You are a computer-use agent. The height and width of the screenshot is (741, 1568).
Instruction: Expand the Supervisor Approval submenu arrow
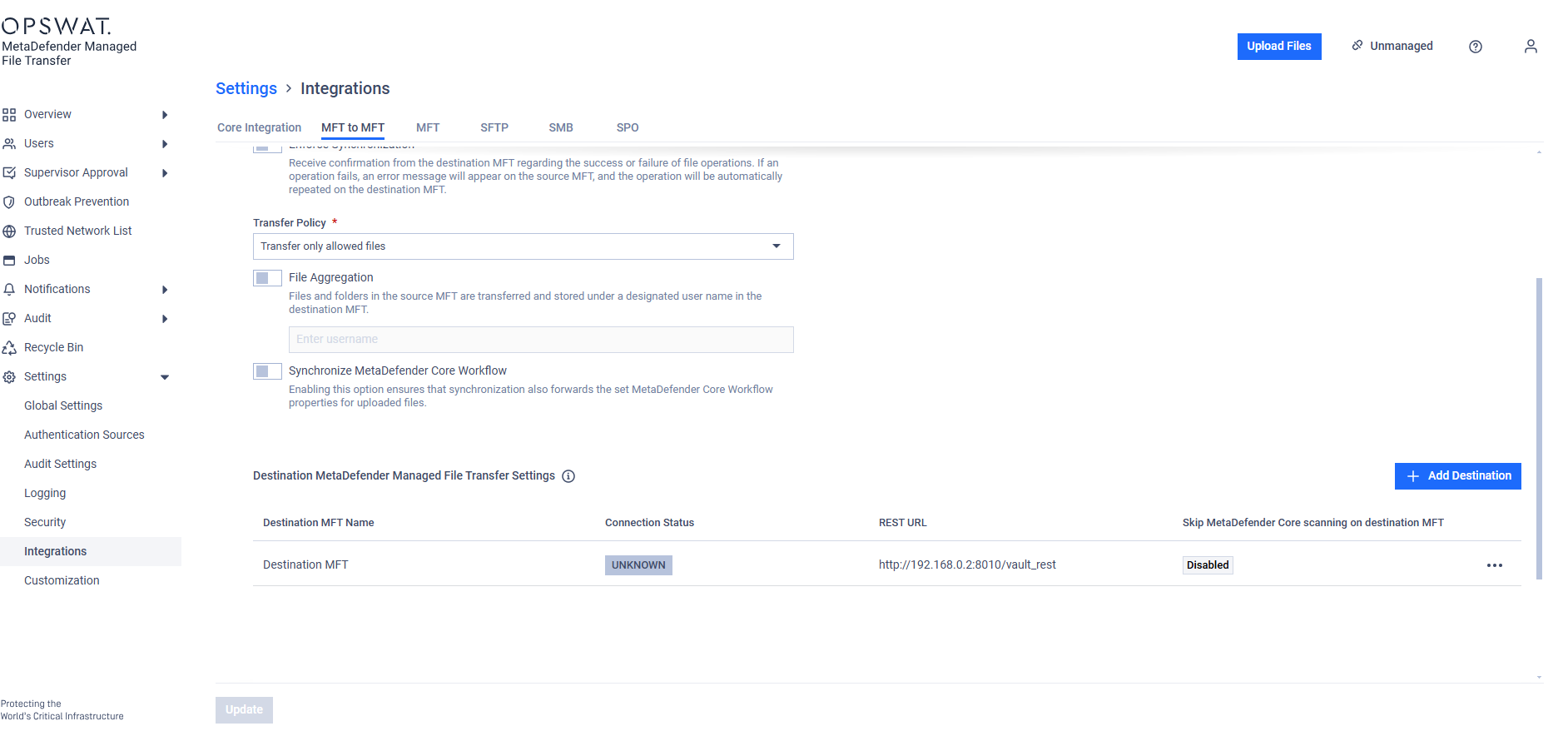tap(165, 173)
